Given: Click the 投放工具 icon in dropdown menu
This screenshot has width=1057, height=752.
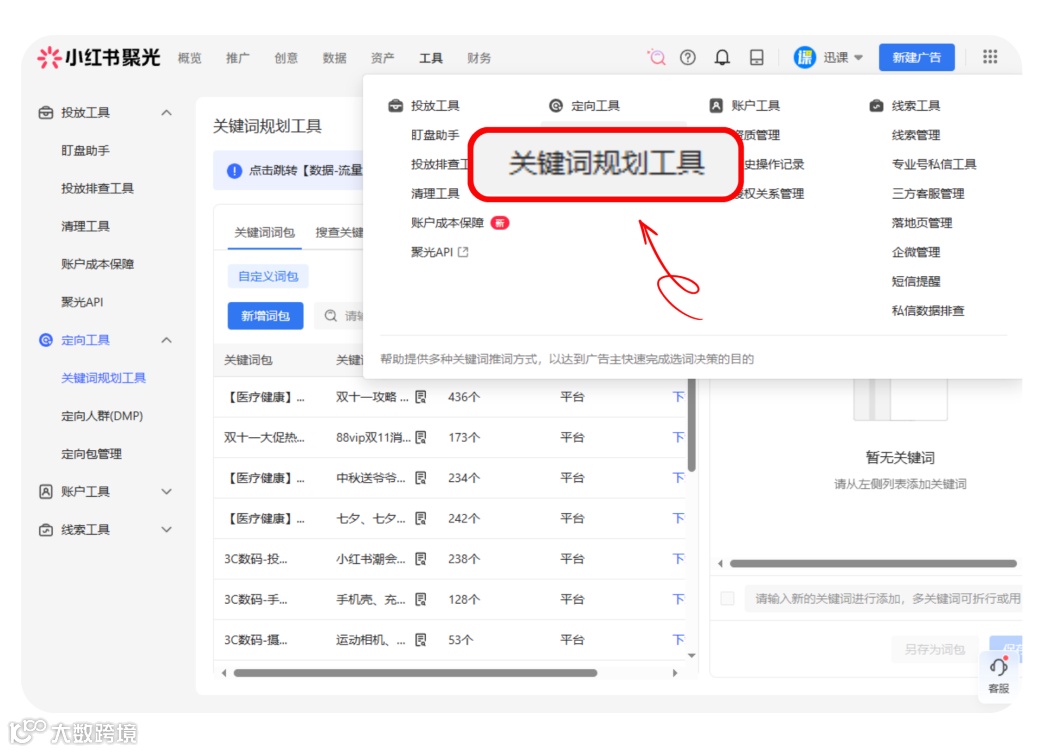Looking at the screenshot, I should click(396, 106).
